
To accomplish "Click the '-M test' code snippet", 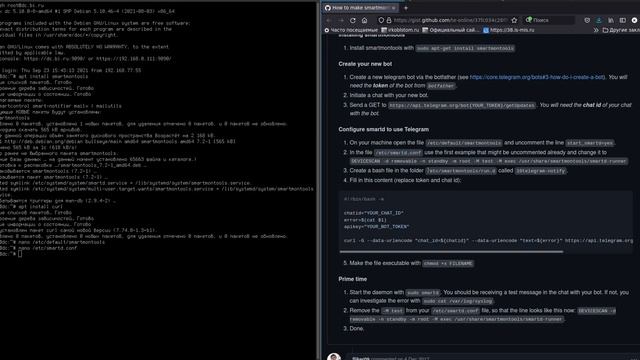I will [392, 311].
